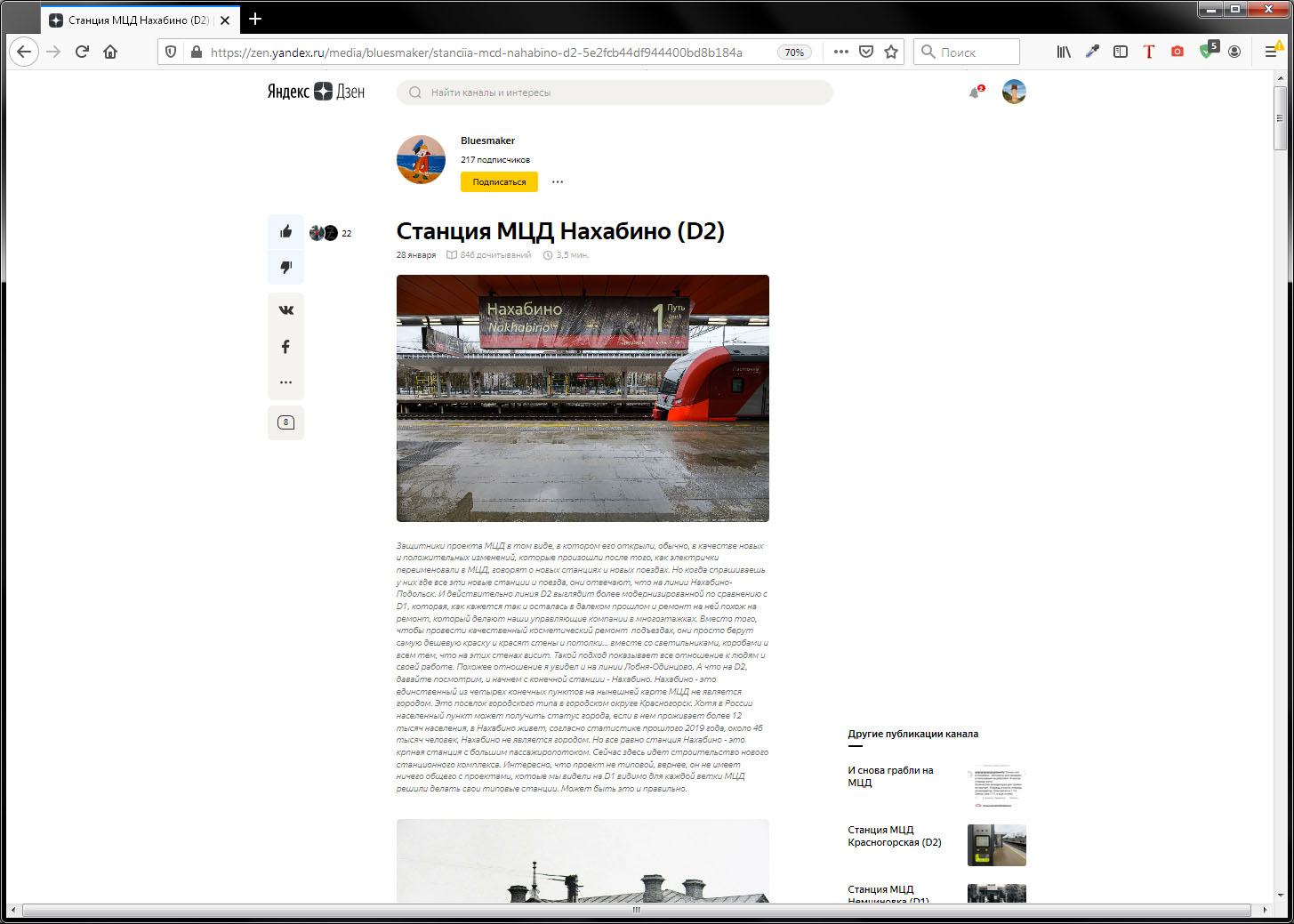1294x924 pixels.
Task: Click the red camera screenshot extension
Action: click(1177, 52)
